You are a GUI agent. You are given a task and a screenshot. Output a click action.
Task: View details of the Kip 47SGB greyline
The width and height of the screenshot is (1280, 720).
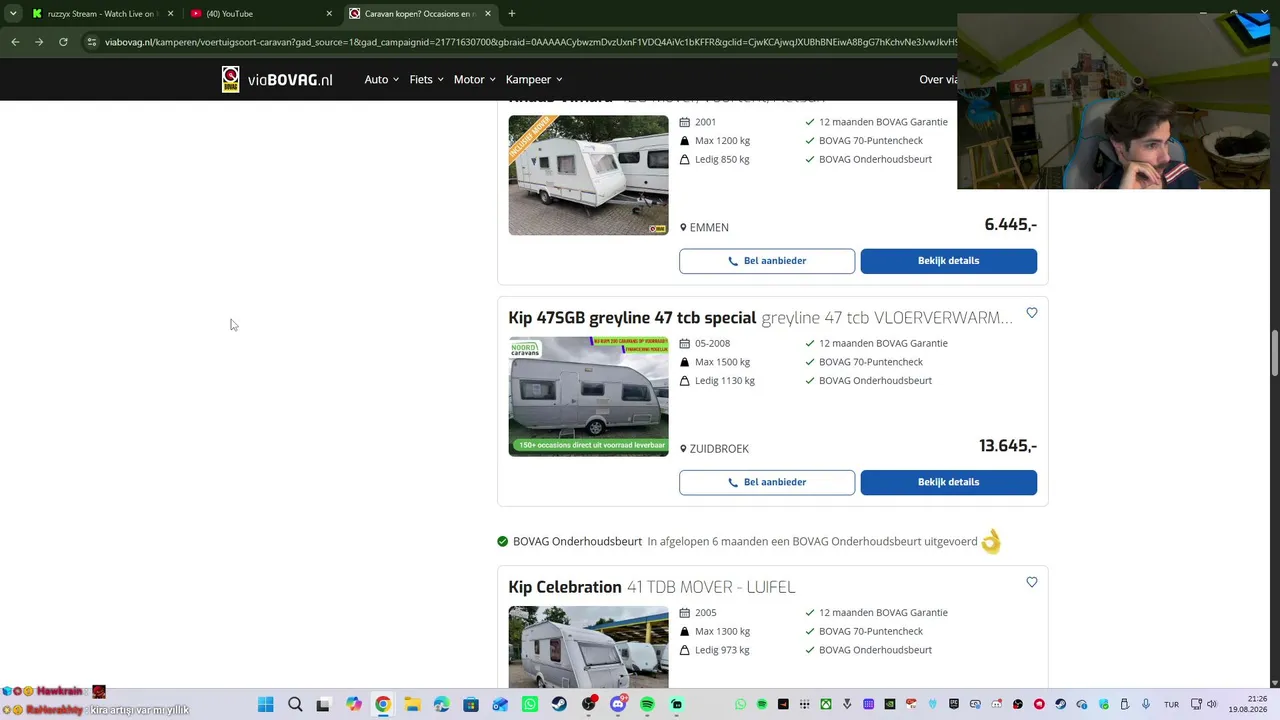click(x=948, y=482)
